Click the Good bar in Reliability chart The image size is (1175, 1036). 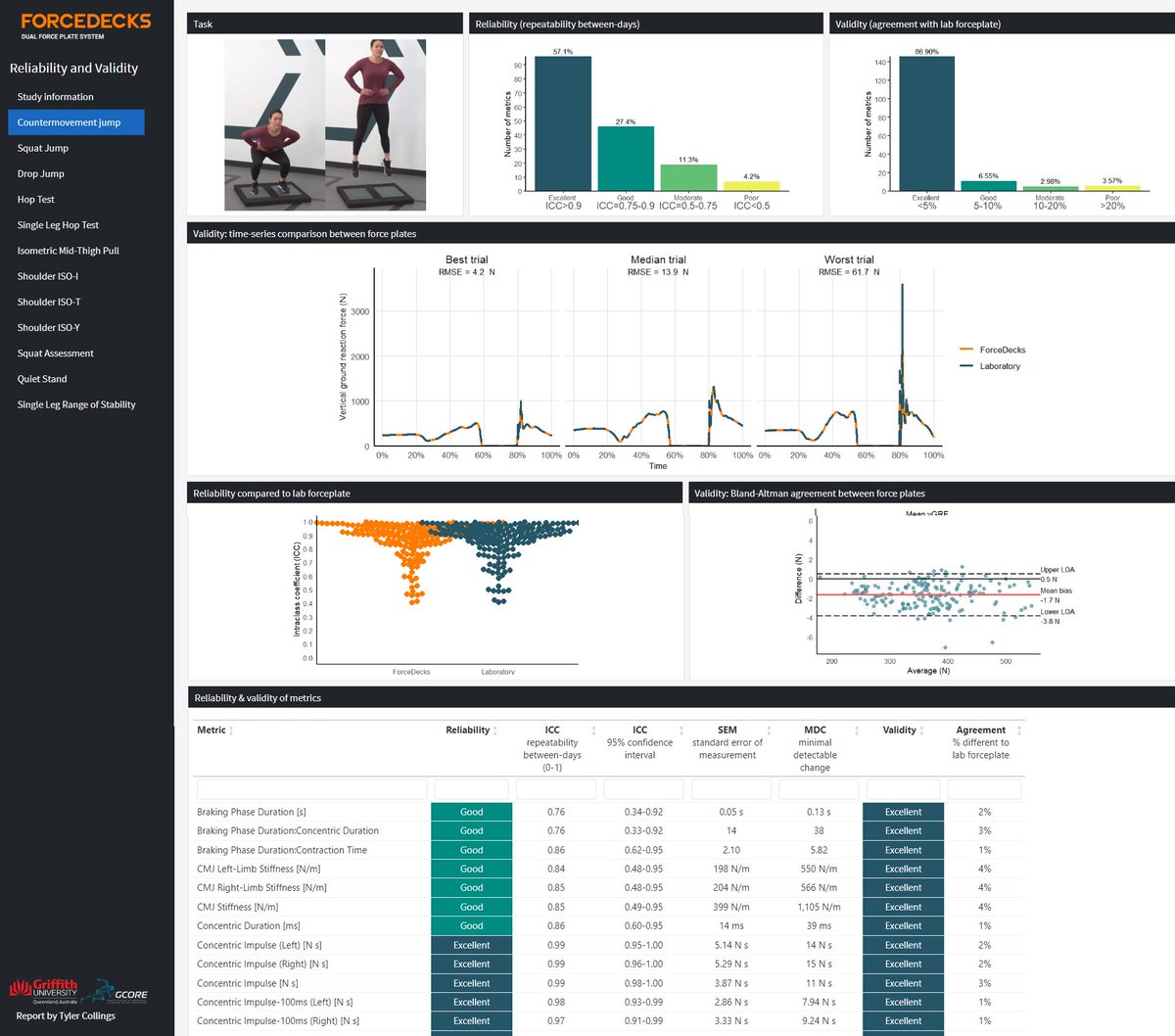coord(626,159)
